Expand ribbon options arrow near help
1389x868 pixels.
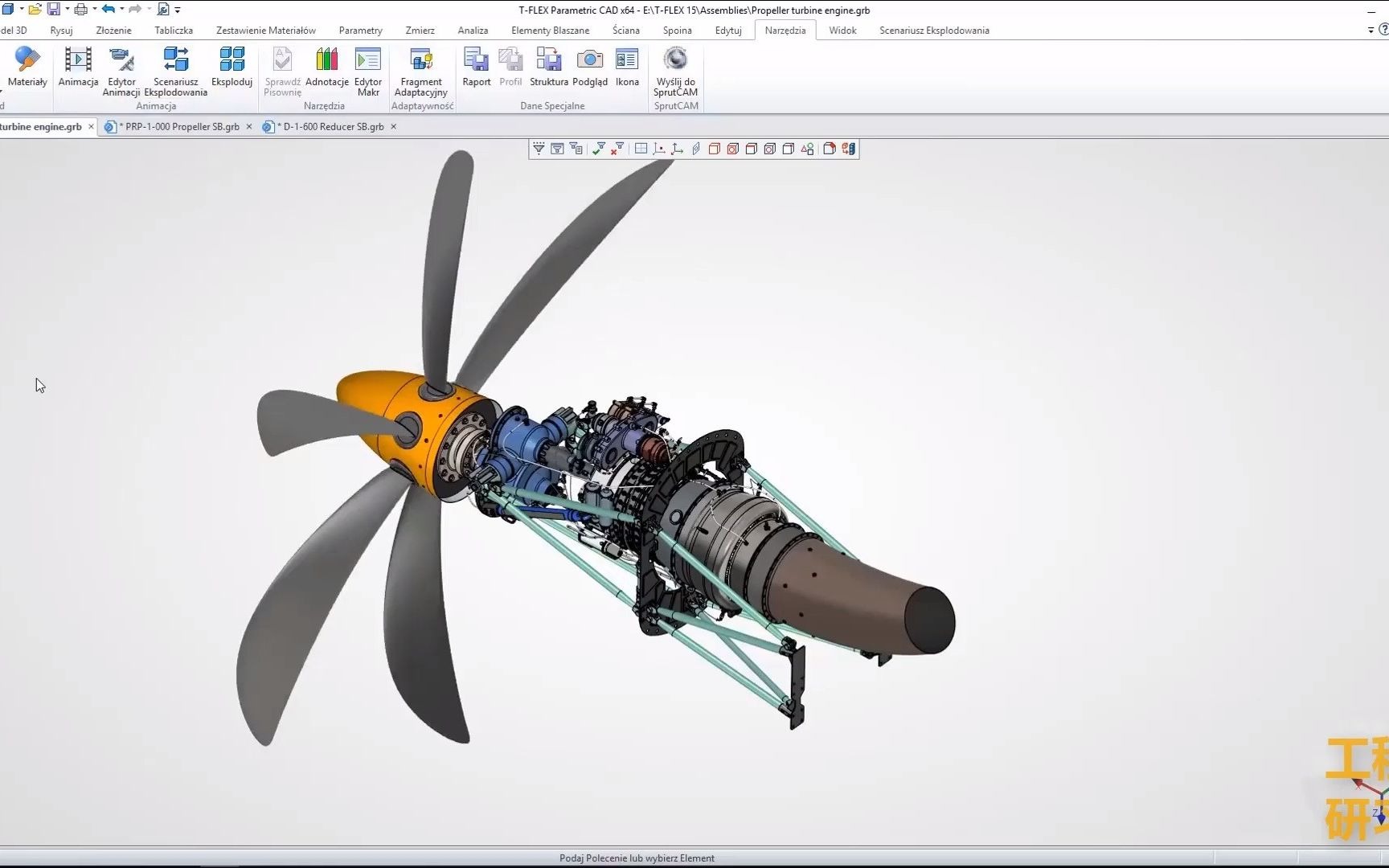point(1371,31)
